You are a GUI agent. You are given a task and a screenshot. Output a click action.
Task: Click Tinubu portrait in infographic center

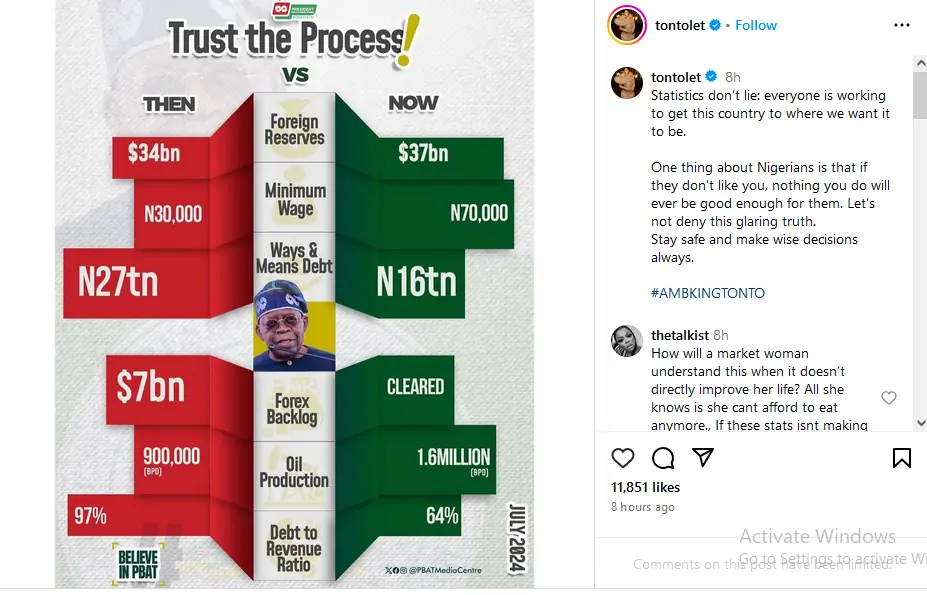point(294,326)
